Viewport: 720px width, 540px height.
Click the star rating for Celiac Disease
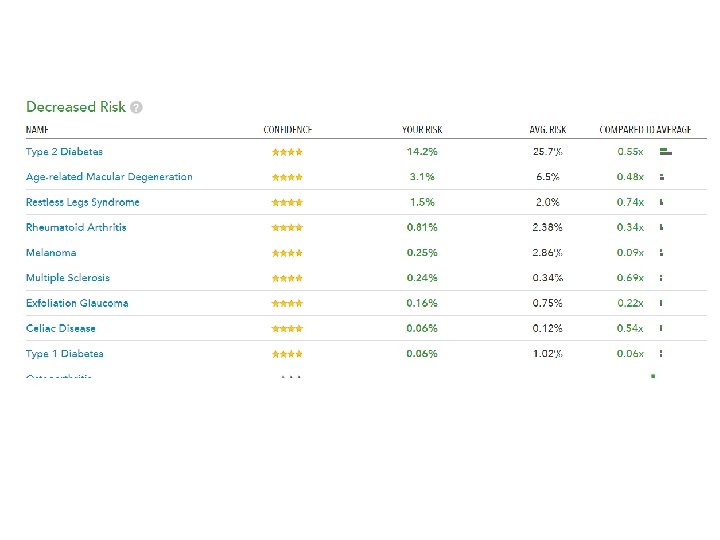[x=287, y=329]
